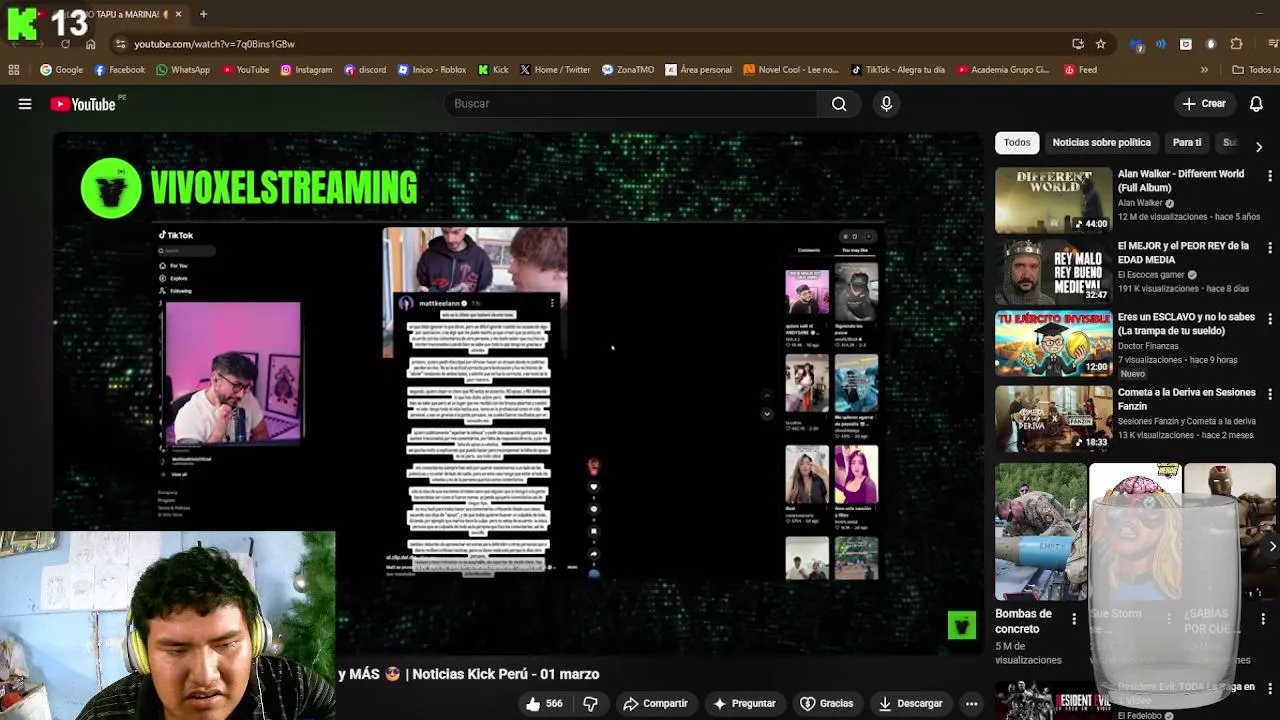1280x720 pixels.
Task: Open the ZonaTMO bookmark
Action: 628,70
